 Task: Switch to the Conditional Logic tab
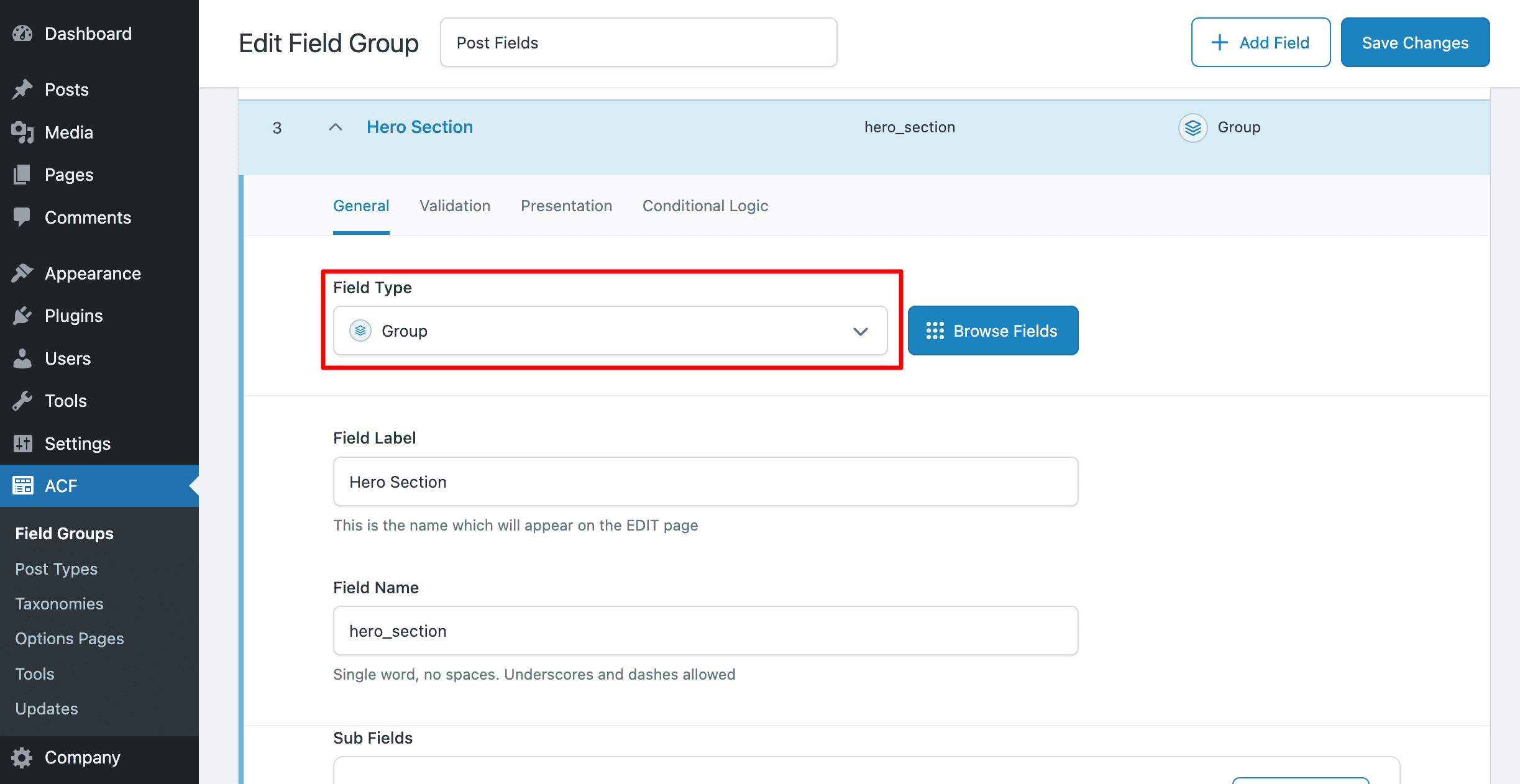tap(705, 206)
